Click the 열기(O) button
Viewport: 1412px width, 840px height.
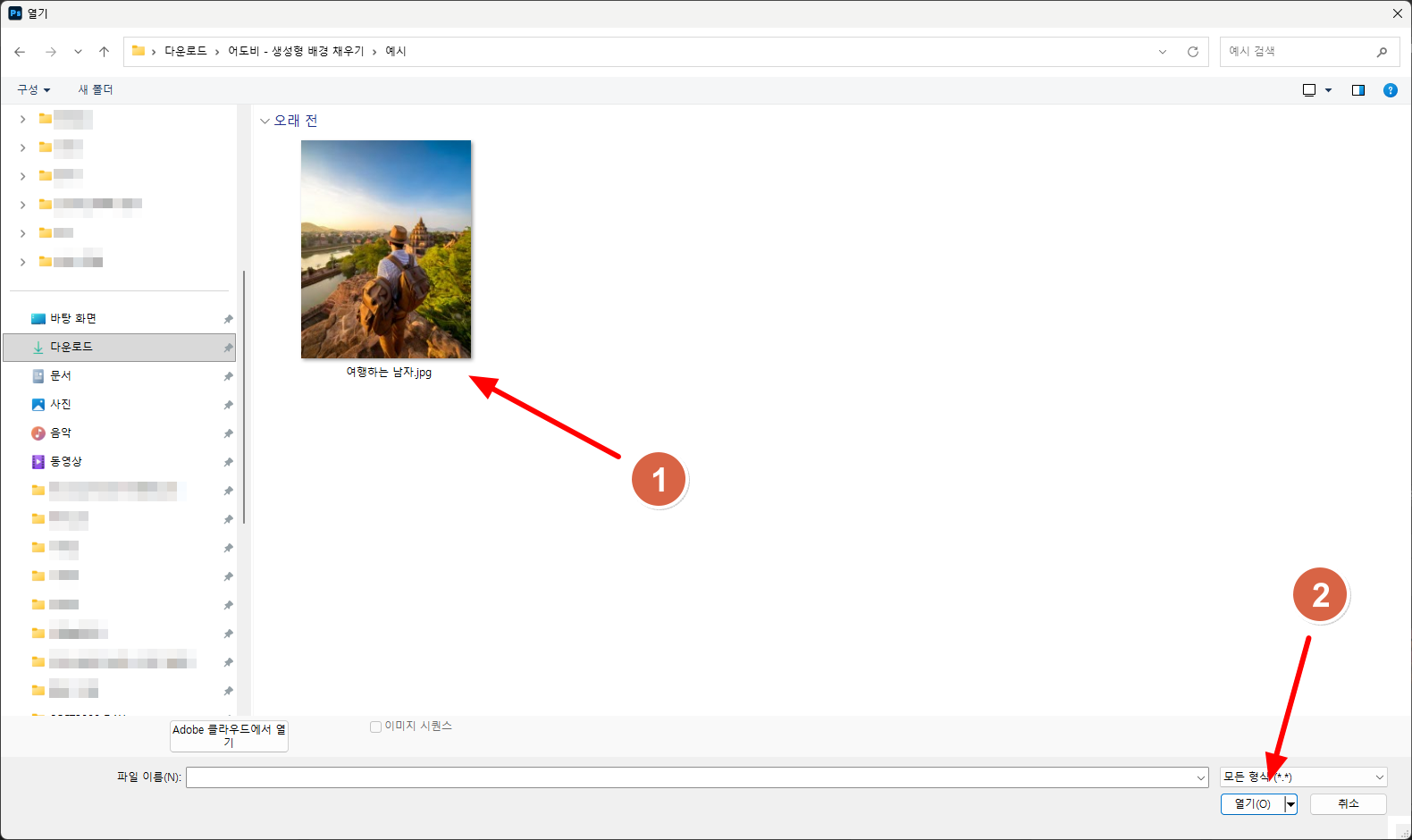pyautogui.click(x=1252, y=804)
